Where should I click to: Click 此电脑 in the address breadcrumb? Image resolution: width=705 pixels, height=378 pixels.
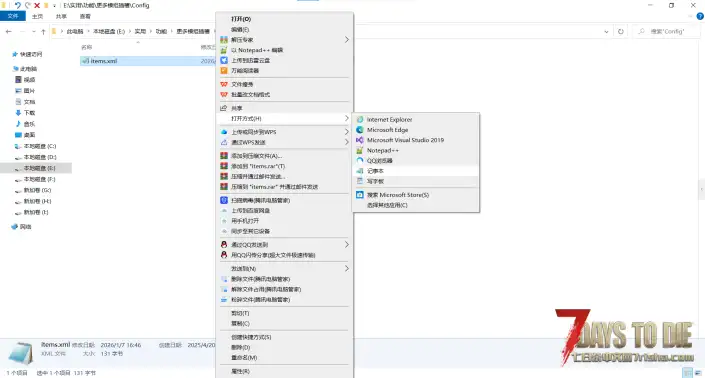[x=75, y=31]
